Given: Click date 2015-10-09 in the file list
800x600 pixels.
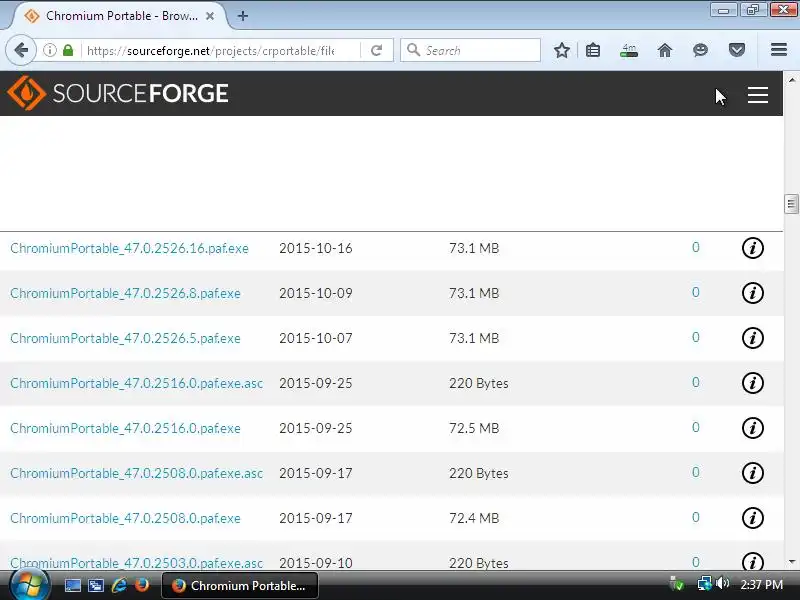Looking at the screenshot, I should 315,293.
